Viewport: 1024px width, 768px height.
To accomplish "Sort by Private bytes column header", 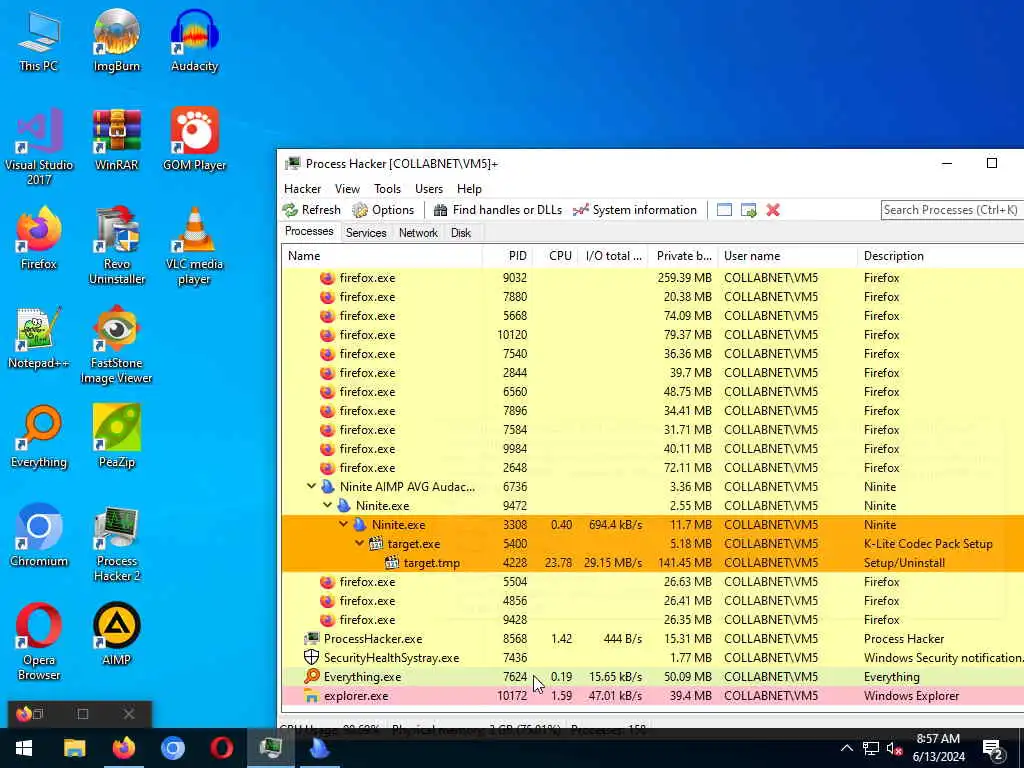I will 683,256.
